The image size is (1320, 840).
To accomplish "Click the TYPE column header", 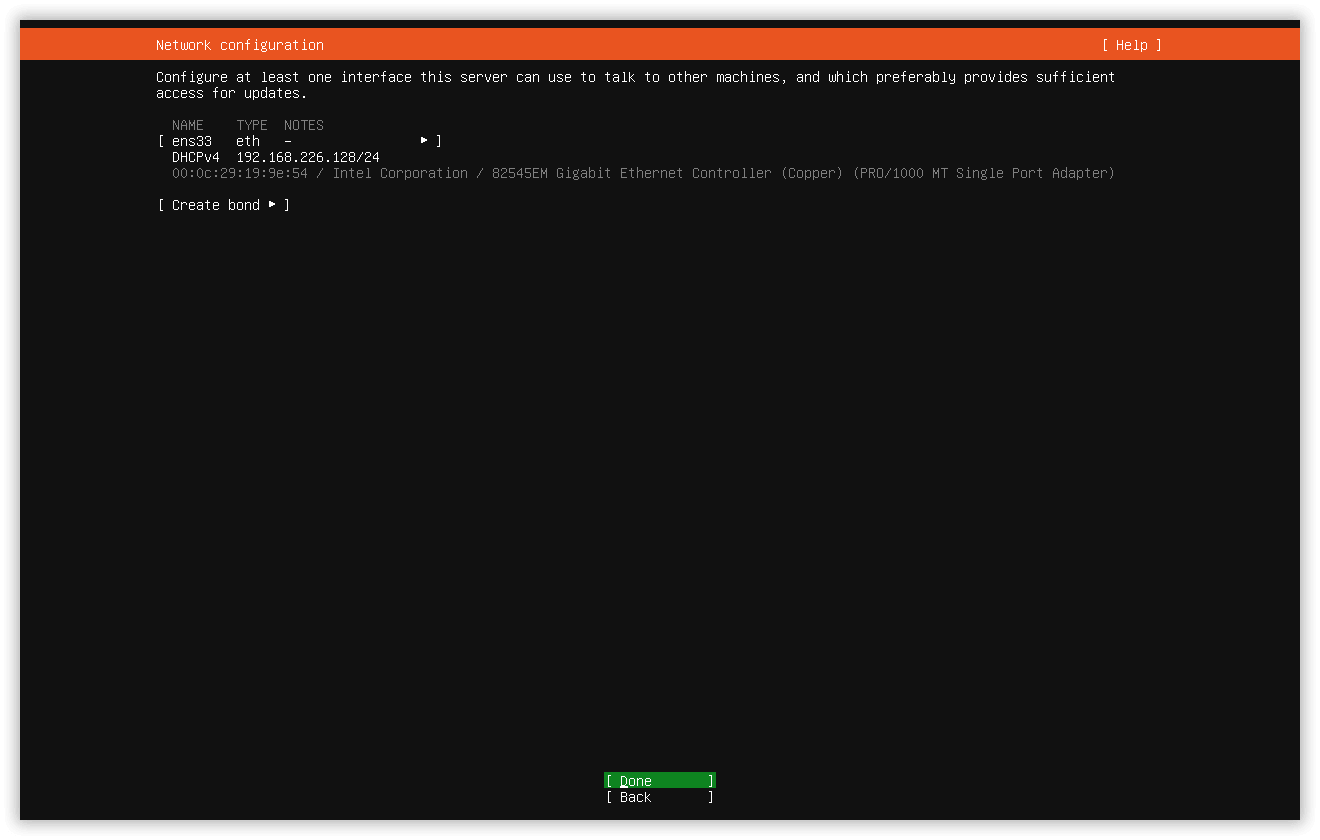I will 252,125.
